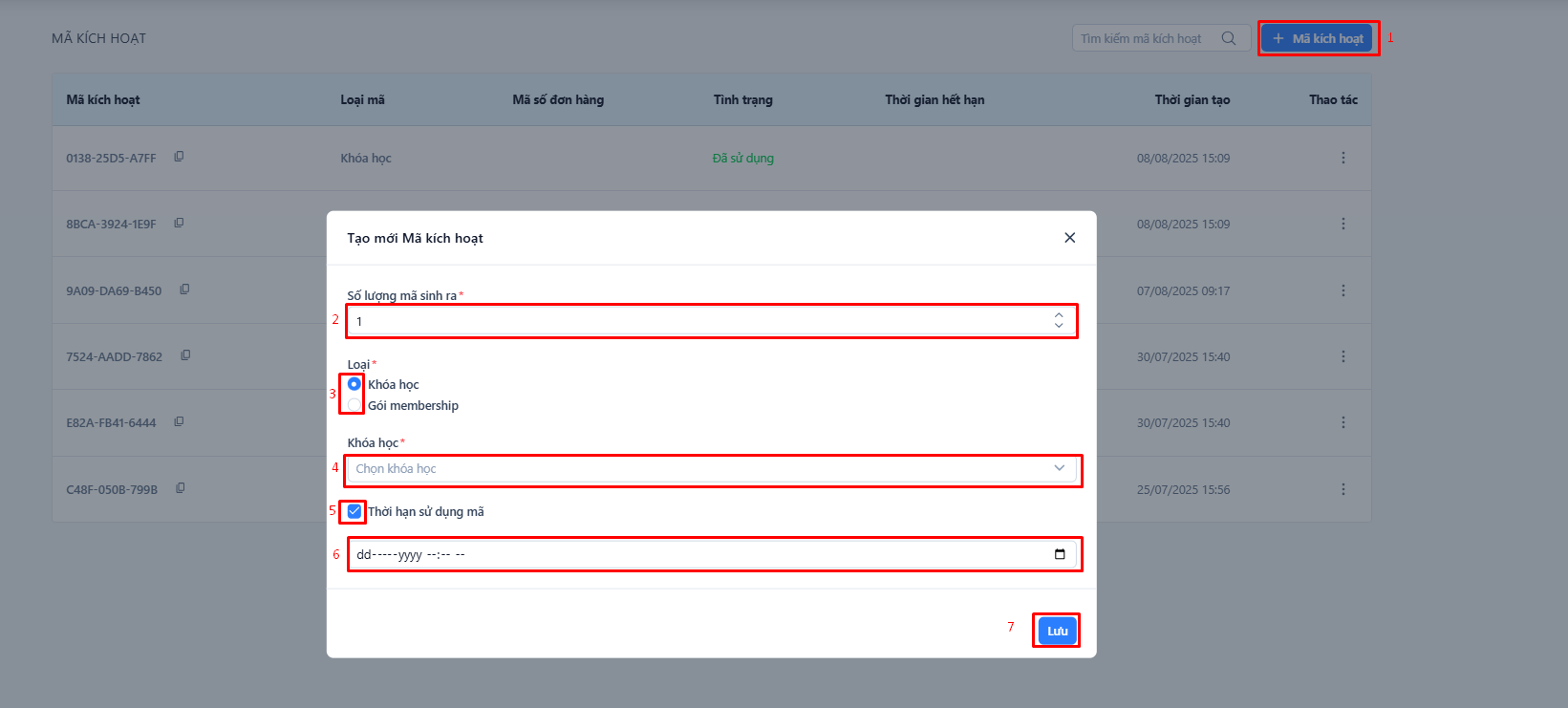1568x708 pixels.
Task: Click the Loại mã column header
Action: point(363,99)
